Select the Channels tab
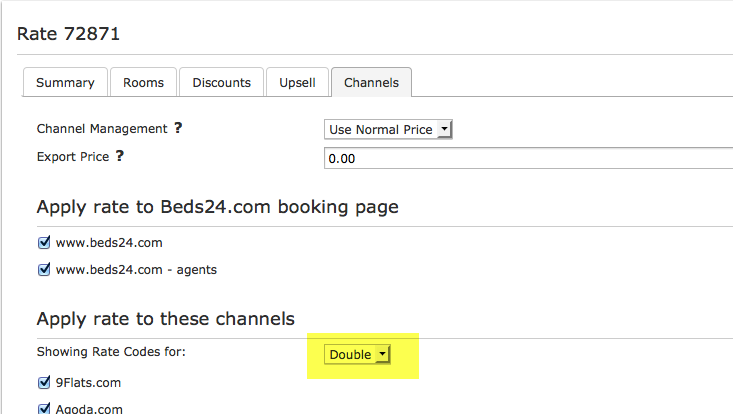The height and width of the screenshot is (414, 733). coord(372,82)
